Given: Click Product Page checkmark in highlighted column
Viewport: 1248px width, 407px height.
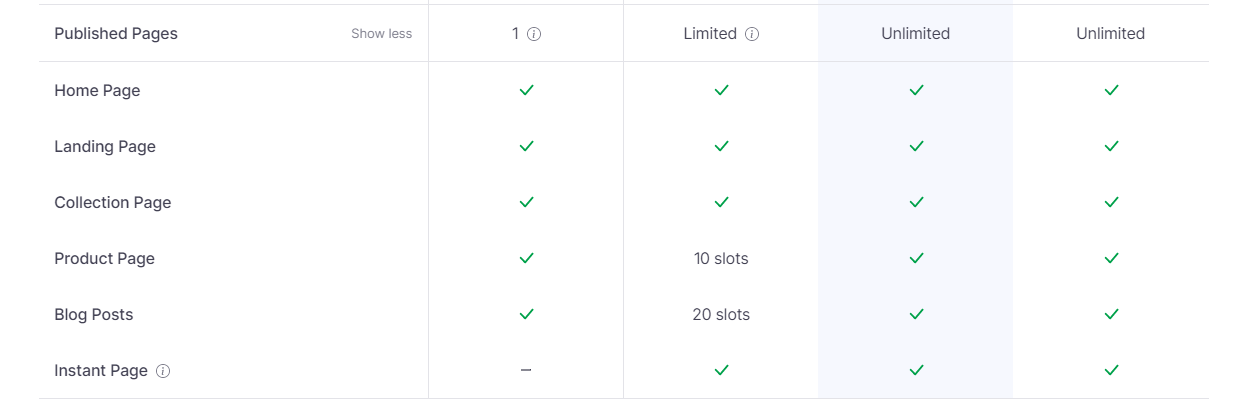Looking at the screenshot, I should coord(916,258).
